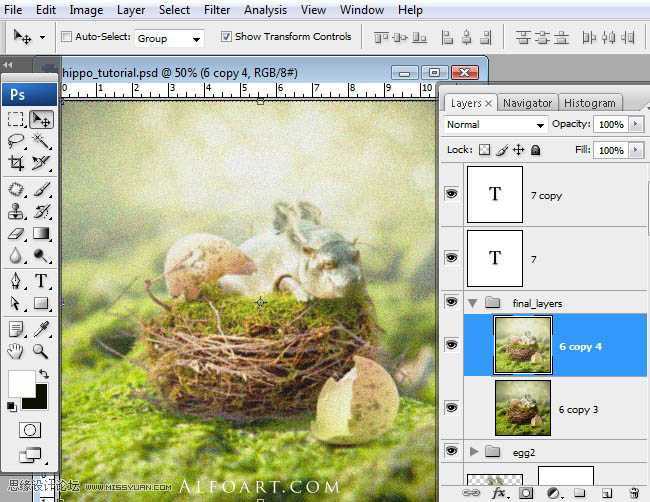The width and height of the screenshot is (650, 502).
Task: Select the Lasso tool
Action: pos(16,141)
